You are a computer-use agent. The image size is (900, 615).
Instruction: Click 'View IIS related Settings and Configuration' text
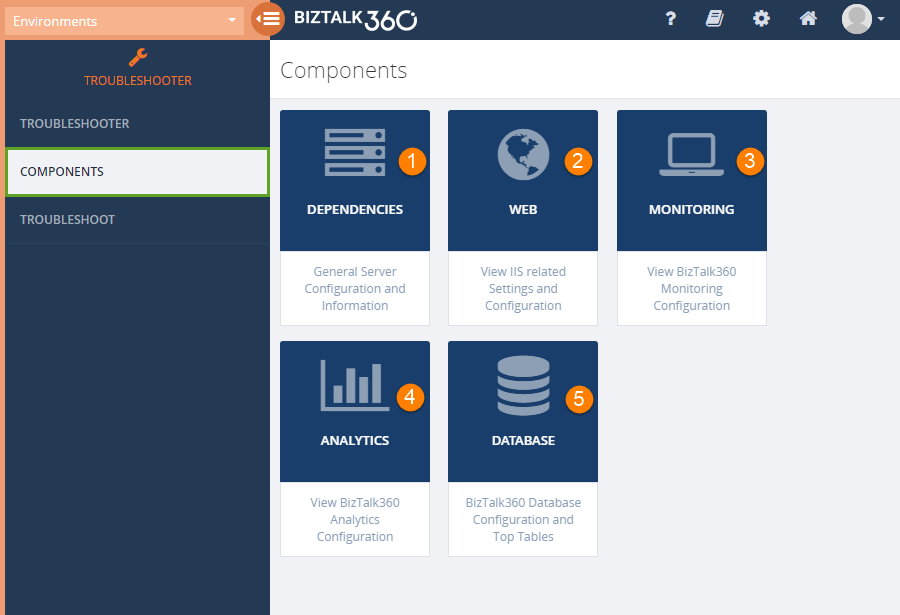[x=523, y=288]
